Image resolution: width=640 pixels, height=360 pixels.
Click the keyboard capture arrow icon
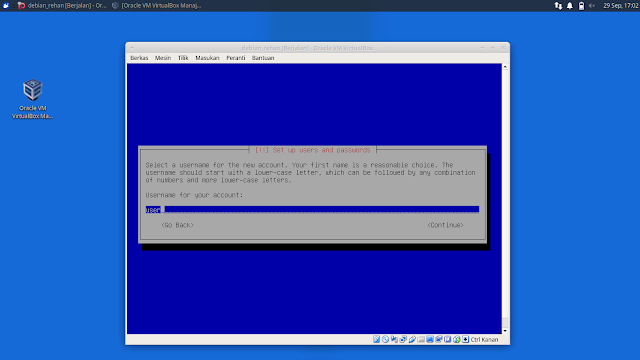tap(465, 339)
